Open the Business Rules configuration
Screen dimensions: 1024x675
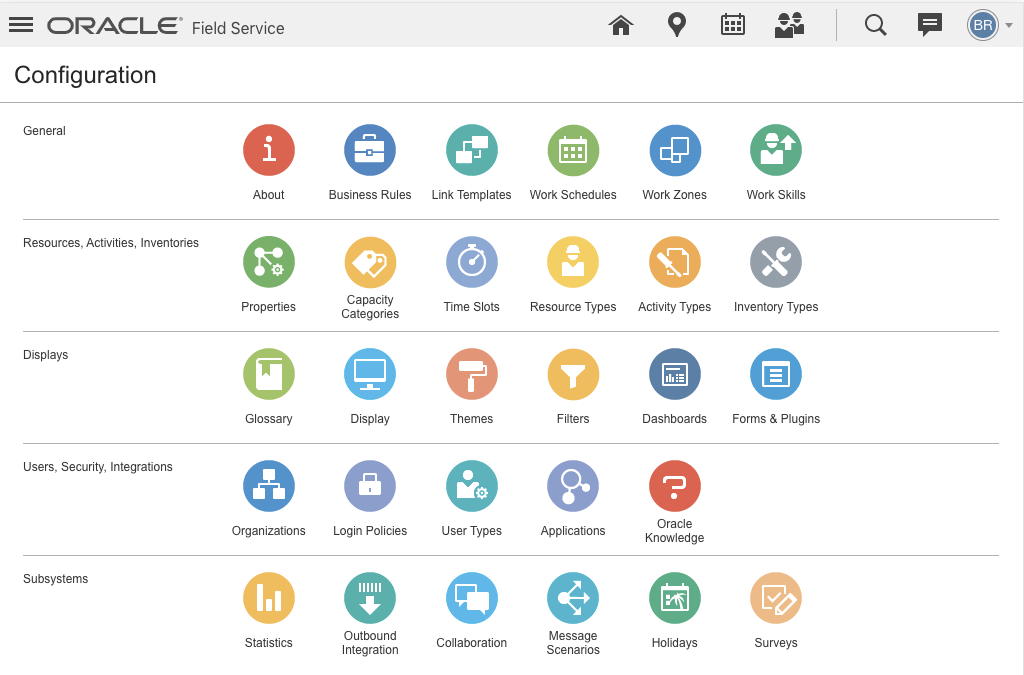point(370,150)
